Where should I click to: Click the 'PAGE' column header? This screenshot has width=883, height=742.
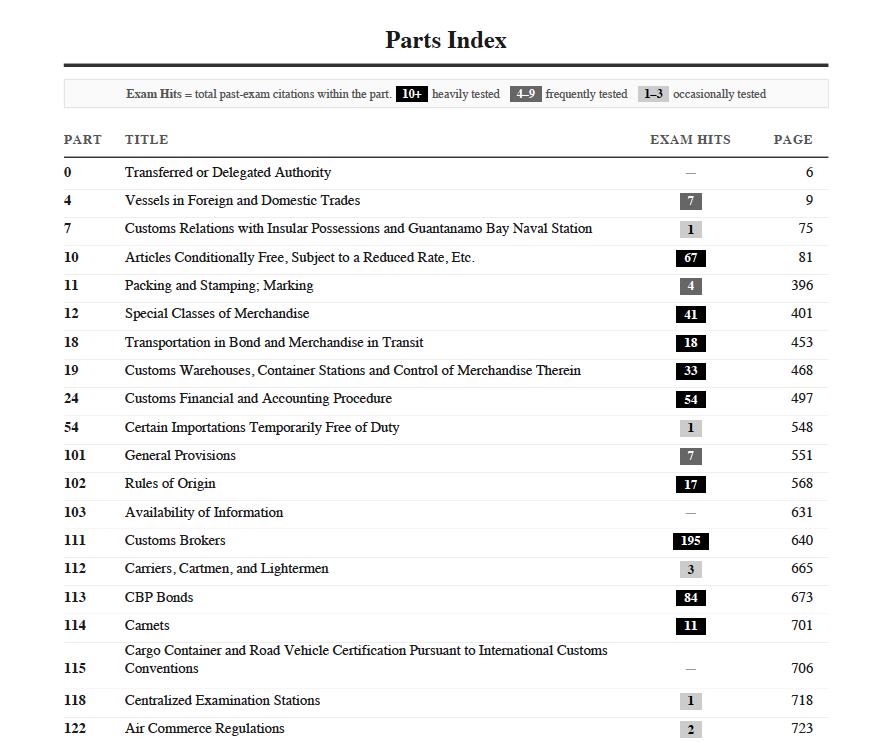pyautogui.click(x=793, y=140)
